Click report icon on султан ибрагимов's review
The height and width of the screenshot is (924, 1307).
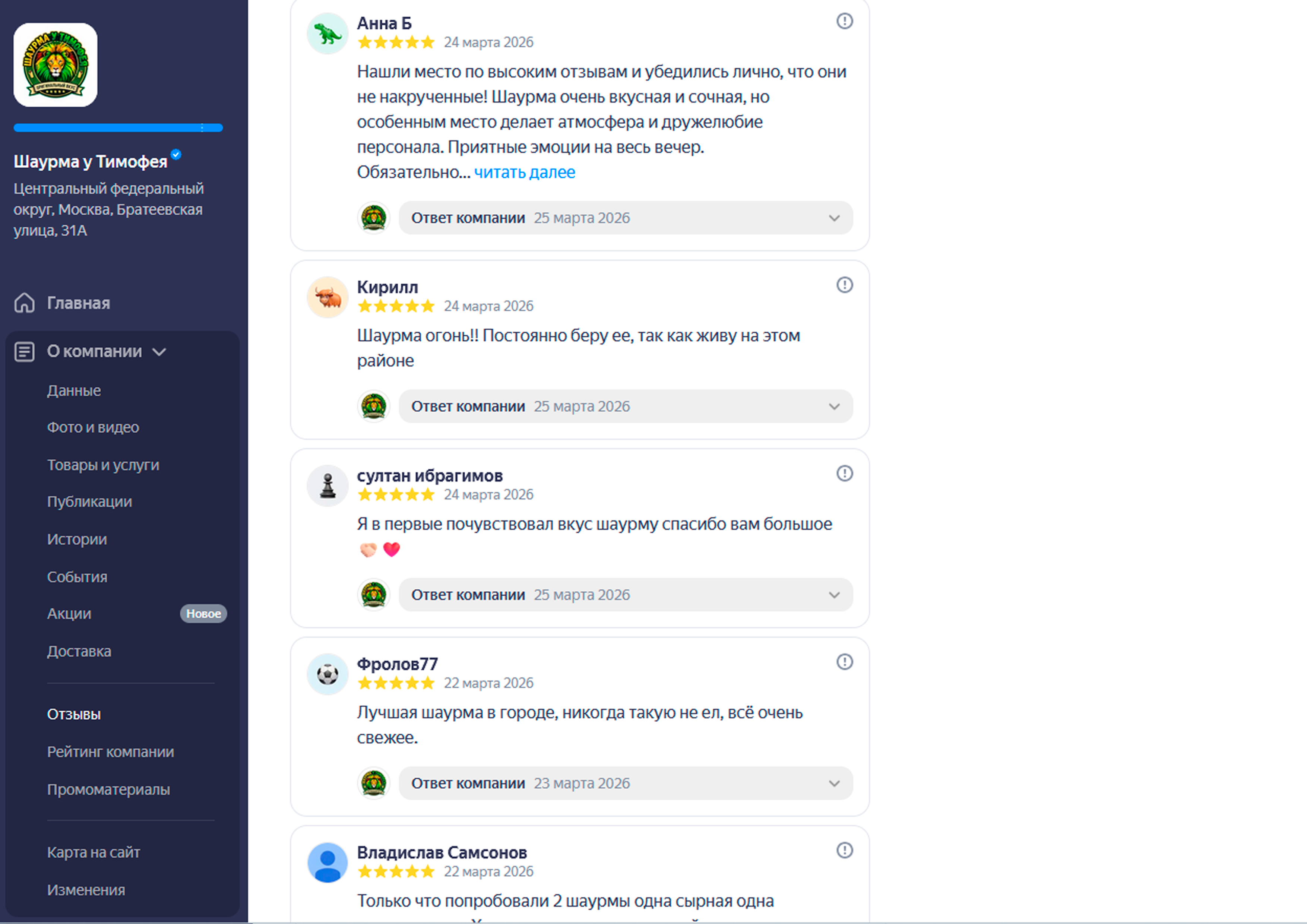(844, 473)
